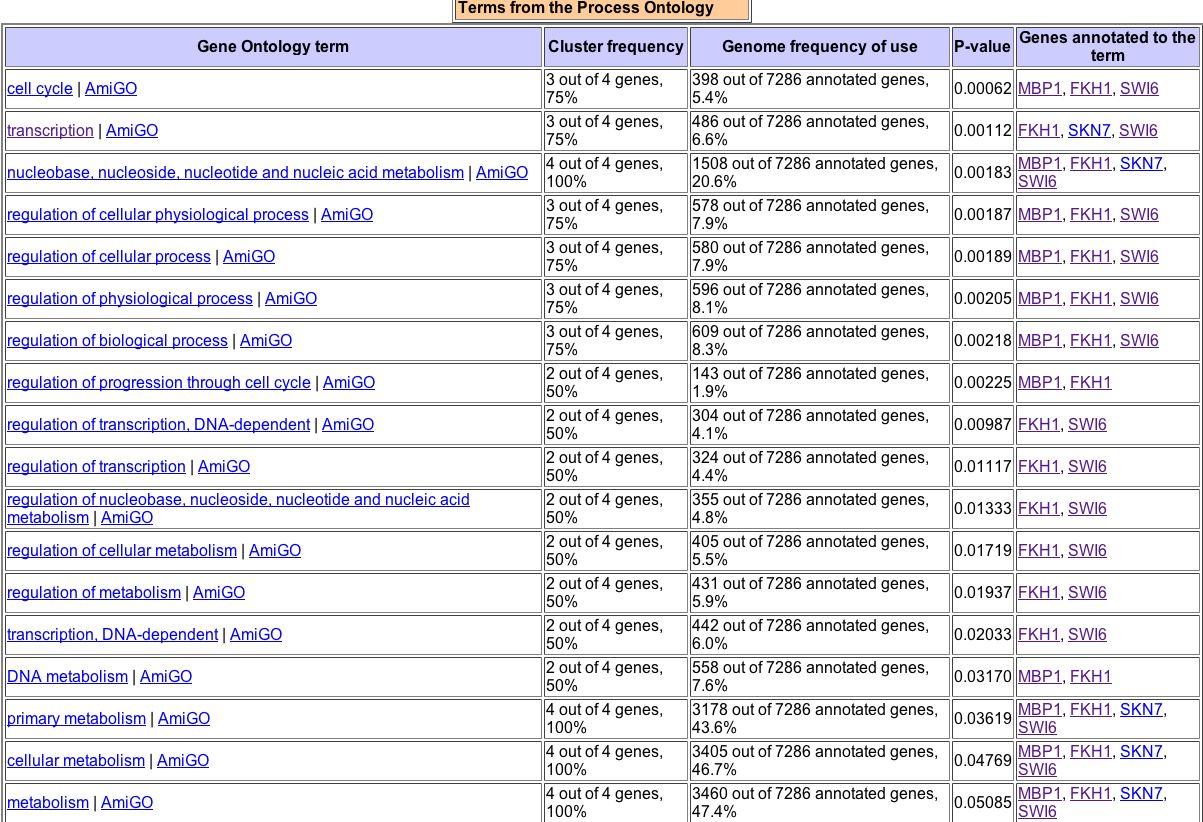Open MBP1 gene link in cell cycle row
This screenshot has height=822, width=1203.
1039,89
